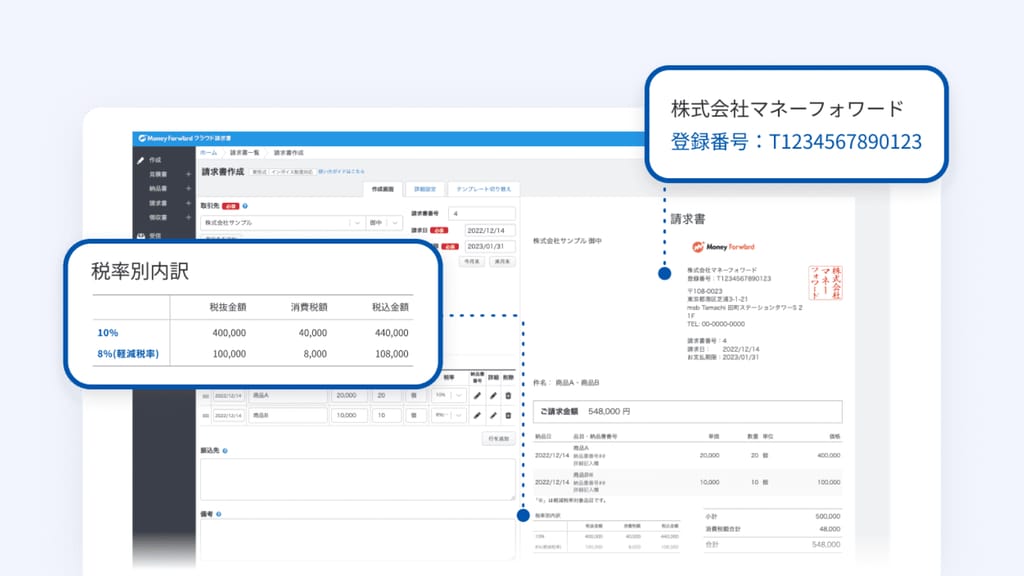Switch to the 詳細設定 tab
The width and height of the screenshot is (1024, 576).
(423, 188)
